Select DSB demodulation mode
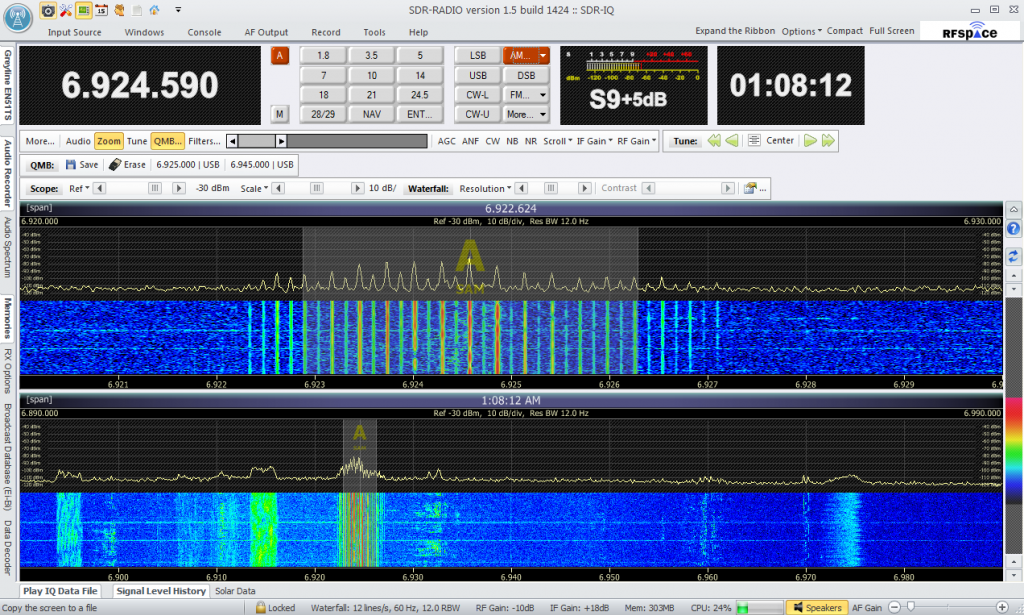 [x=526, y=75]
